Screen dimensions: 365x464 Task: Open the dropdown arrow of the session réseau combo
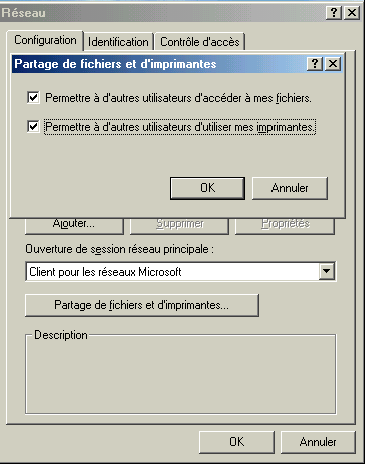pos(327,271)
